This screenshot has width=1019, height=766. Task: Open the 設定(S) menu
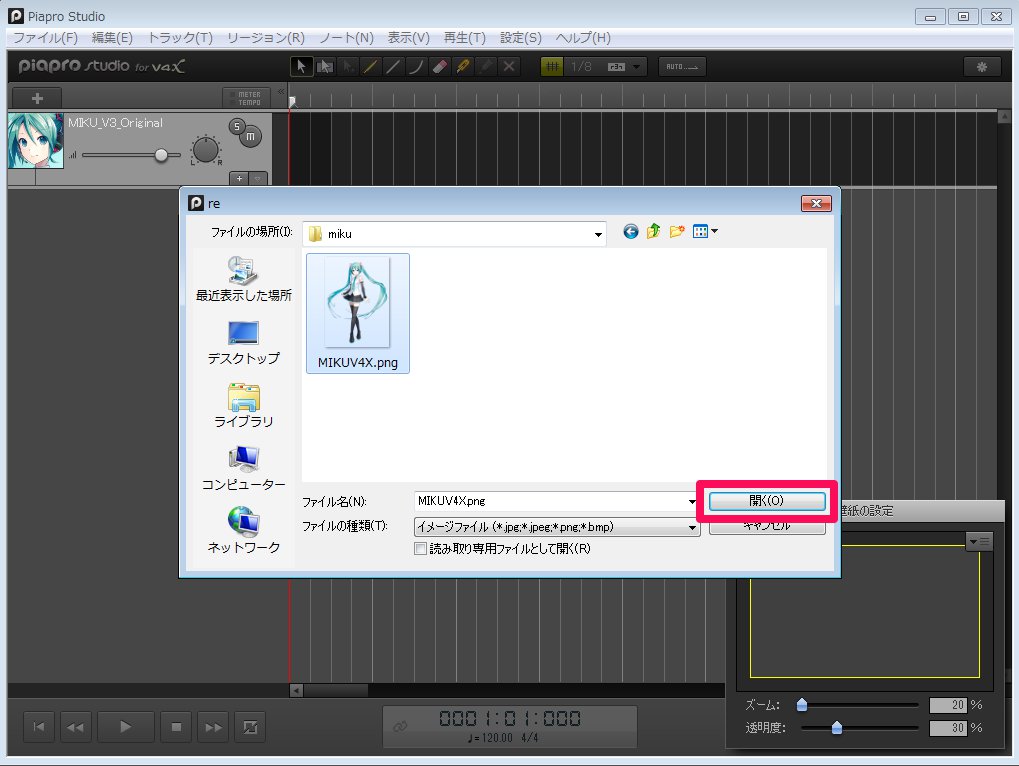521,38
